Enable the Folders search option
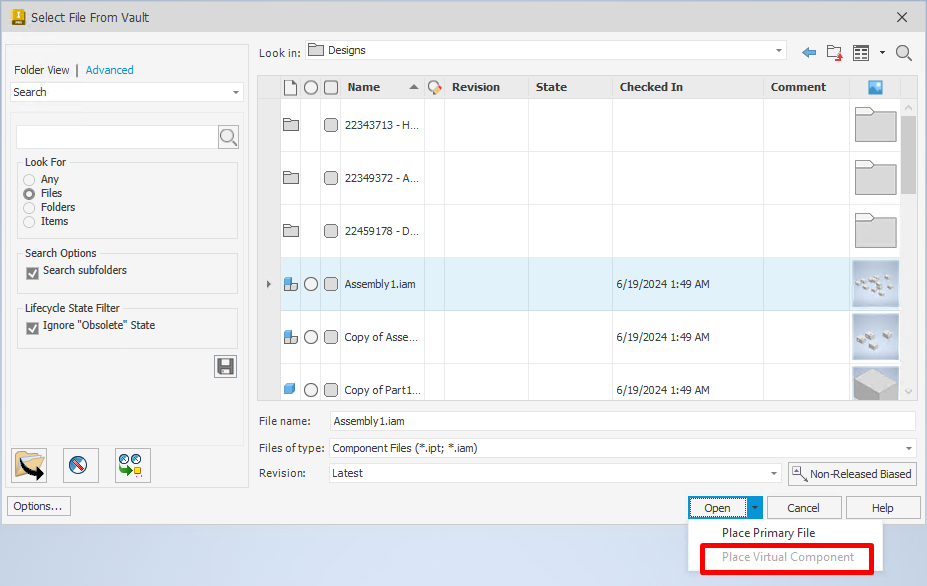The height and width of the screenshot is (586, 927). [x=30, y=207]
